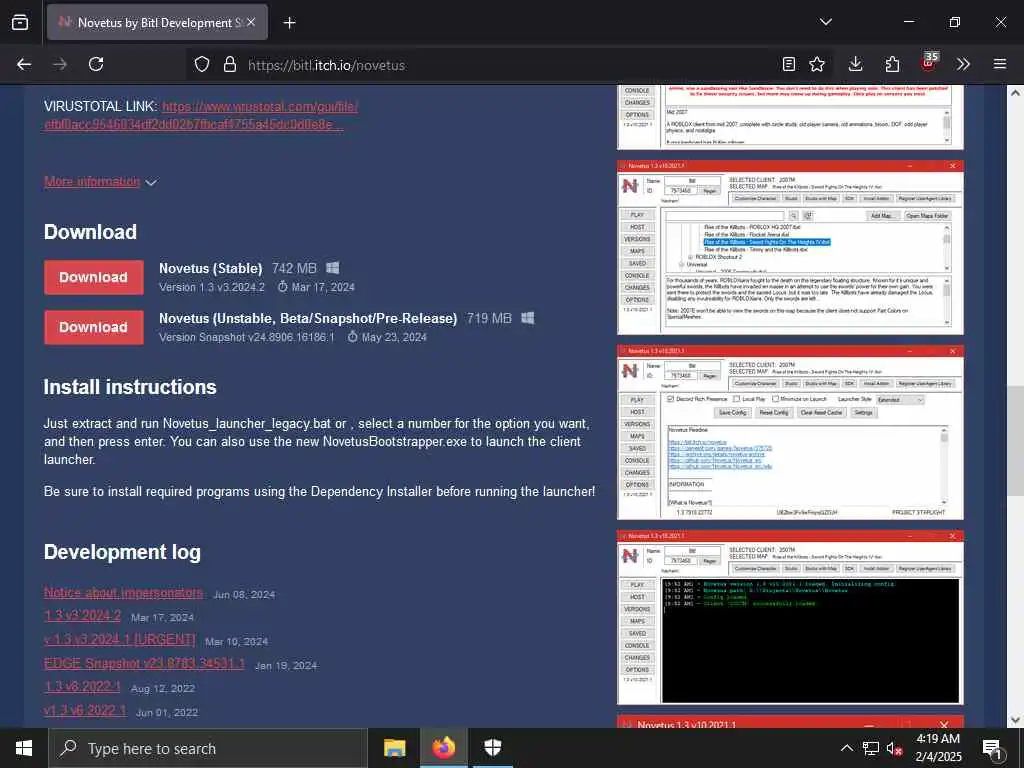
Task: Close the Novetus browser tab
Action: (x=251, y=22)
